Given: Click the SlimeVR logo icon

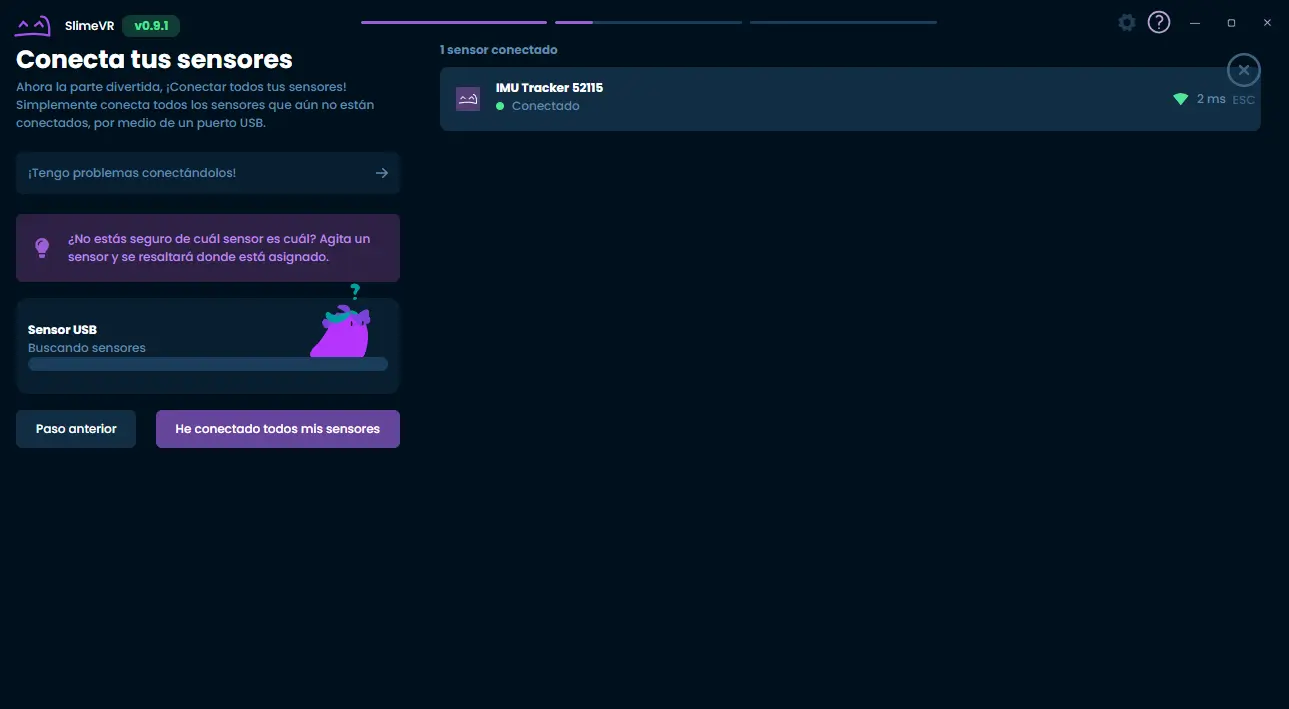Looking at the screenshot, I should pos(33,26).
